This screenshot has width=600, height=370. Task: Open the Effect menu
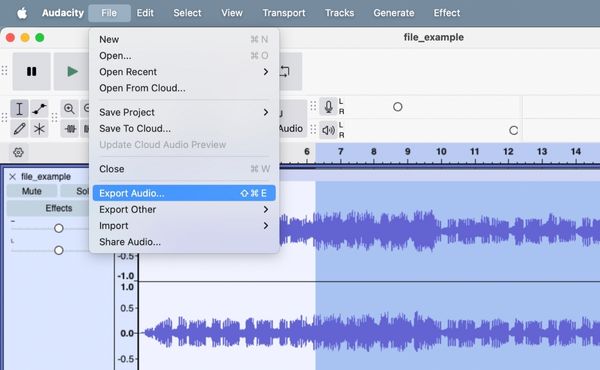click(x=447, y=13)
